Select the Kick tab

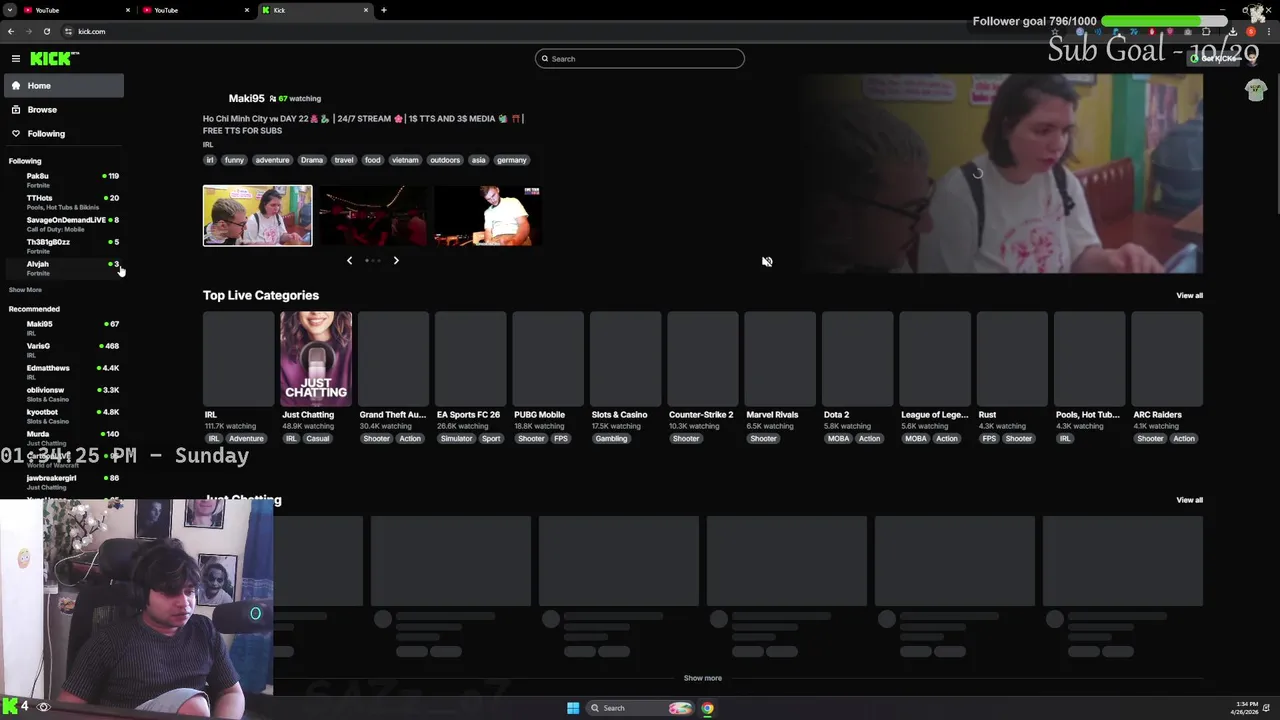tap(315, 10)
